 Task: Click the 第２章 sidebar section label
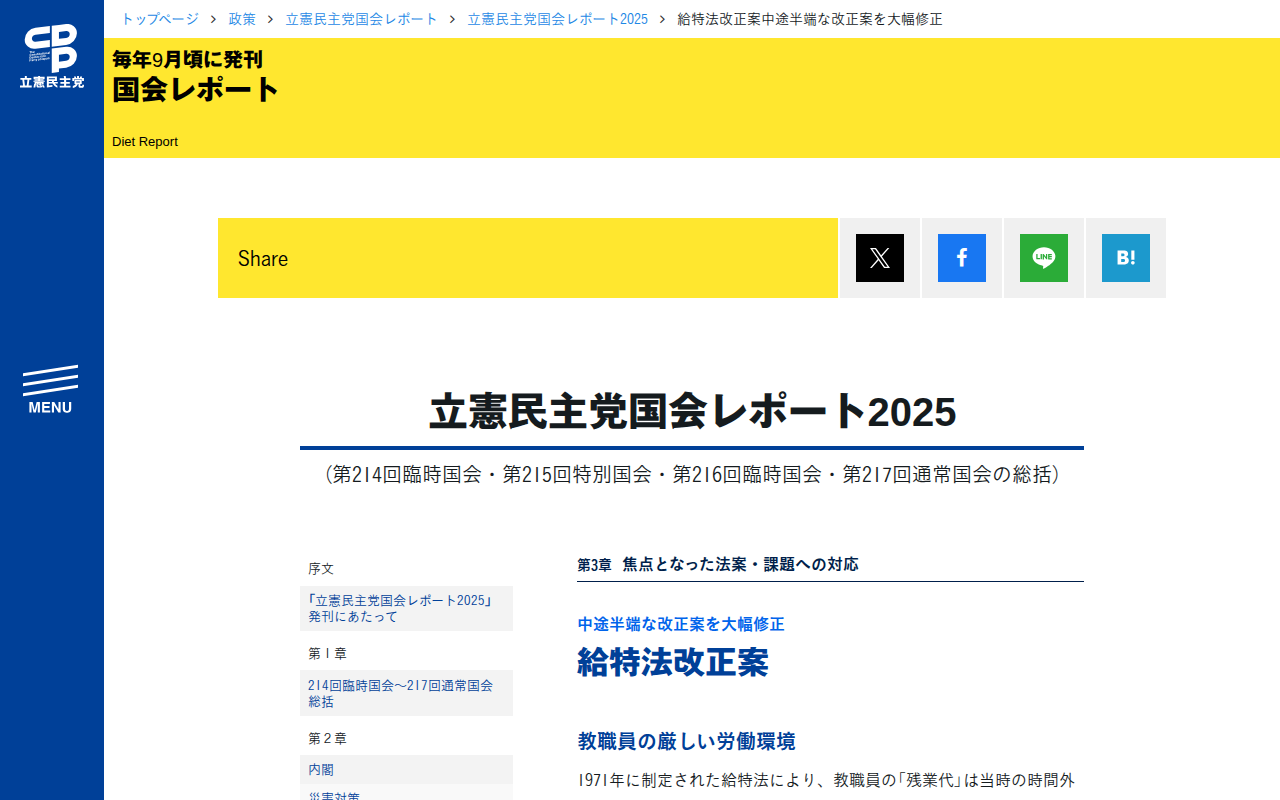(327, 738)
